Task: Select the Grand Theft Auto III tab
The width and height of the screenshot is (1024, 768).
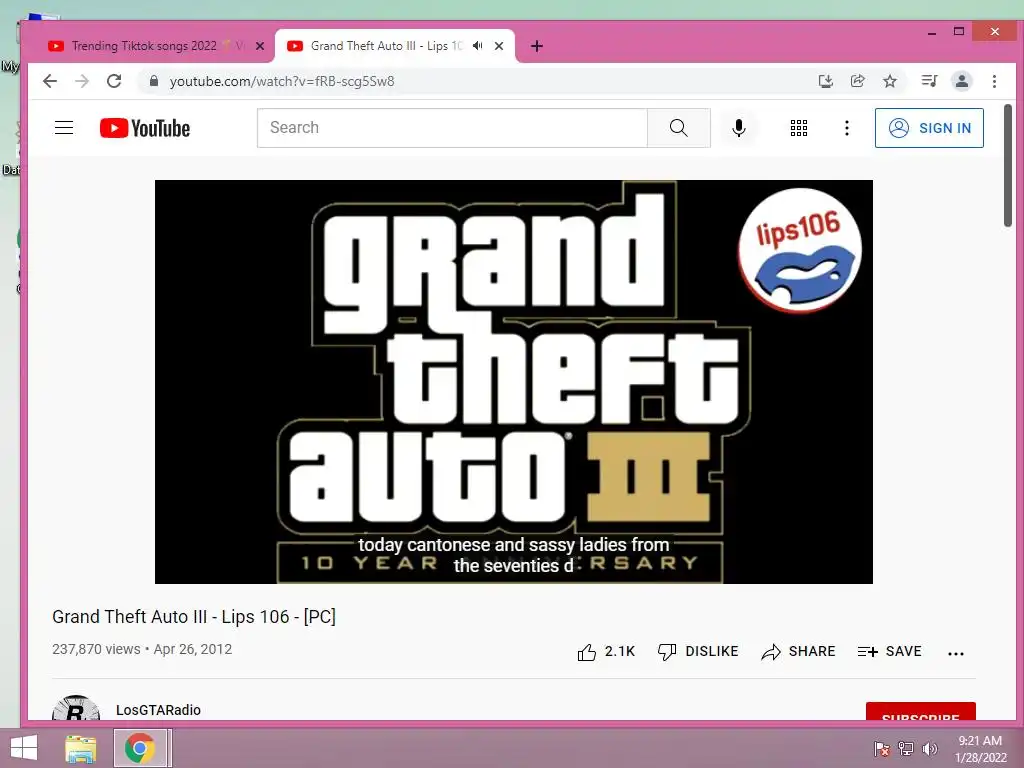Action: (x=385, y=46)
